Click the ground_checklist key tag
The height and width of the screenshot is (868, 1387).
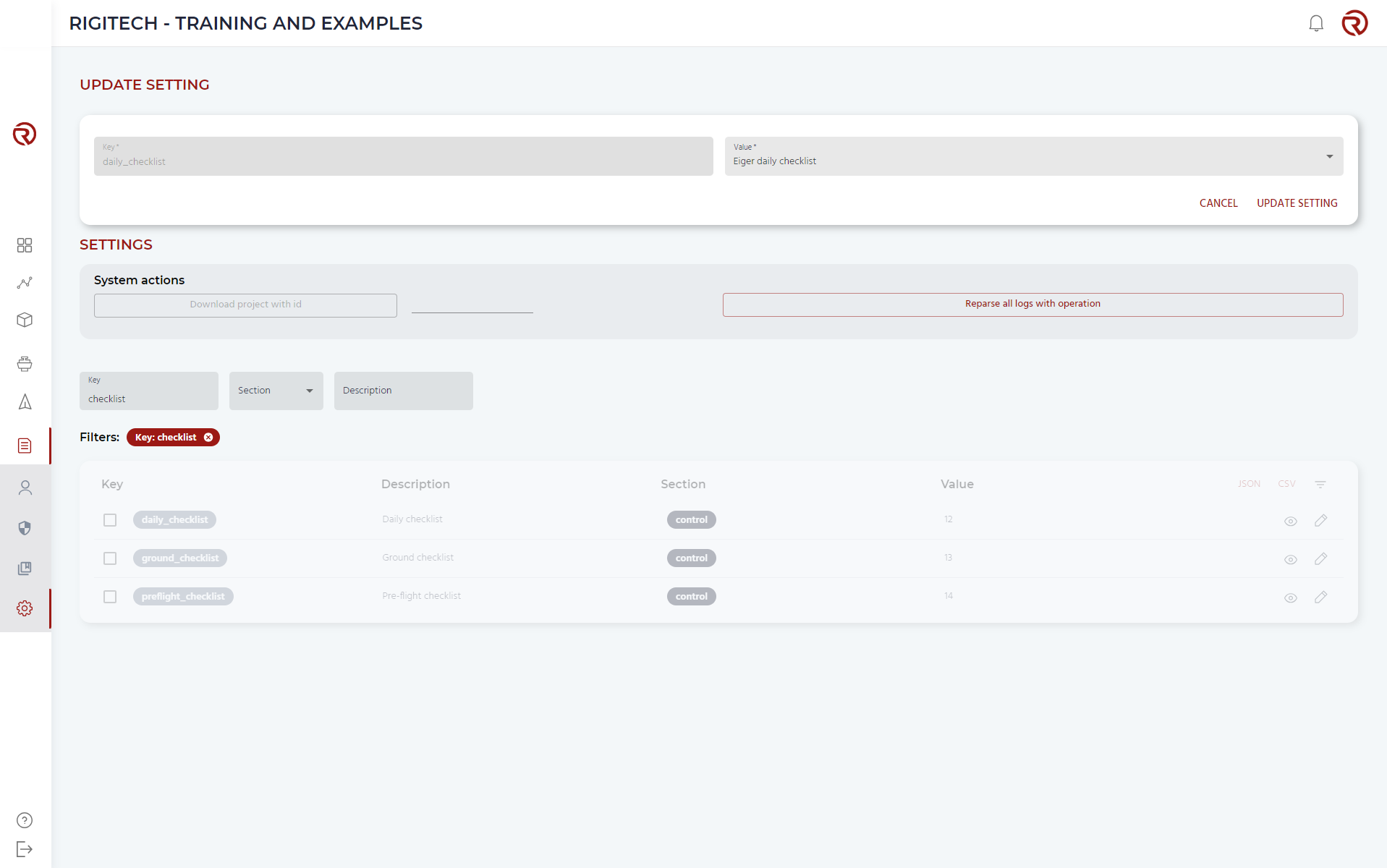180,558
